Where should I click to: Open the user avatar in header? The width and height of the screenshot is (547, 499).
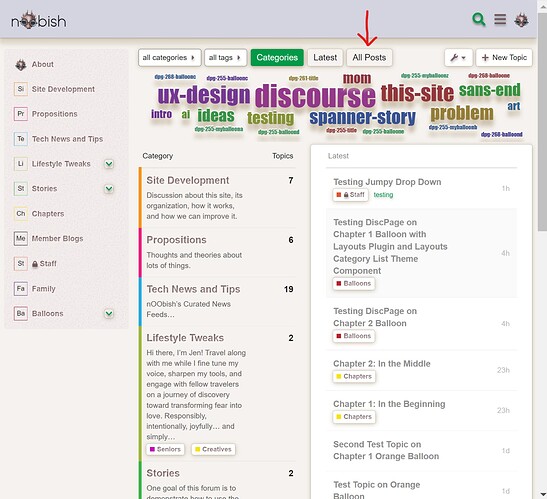[521, 20]
